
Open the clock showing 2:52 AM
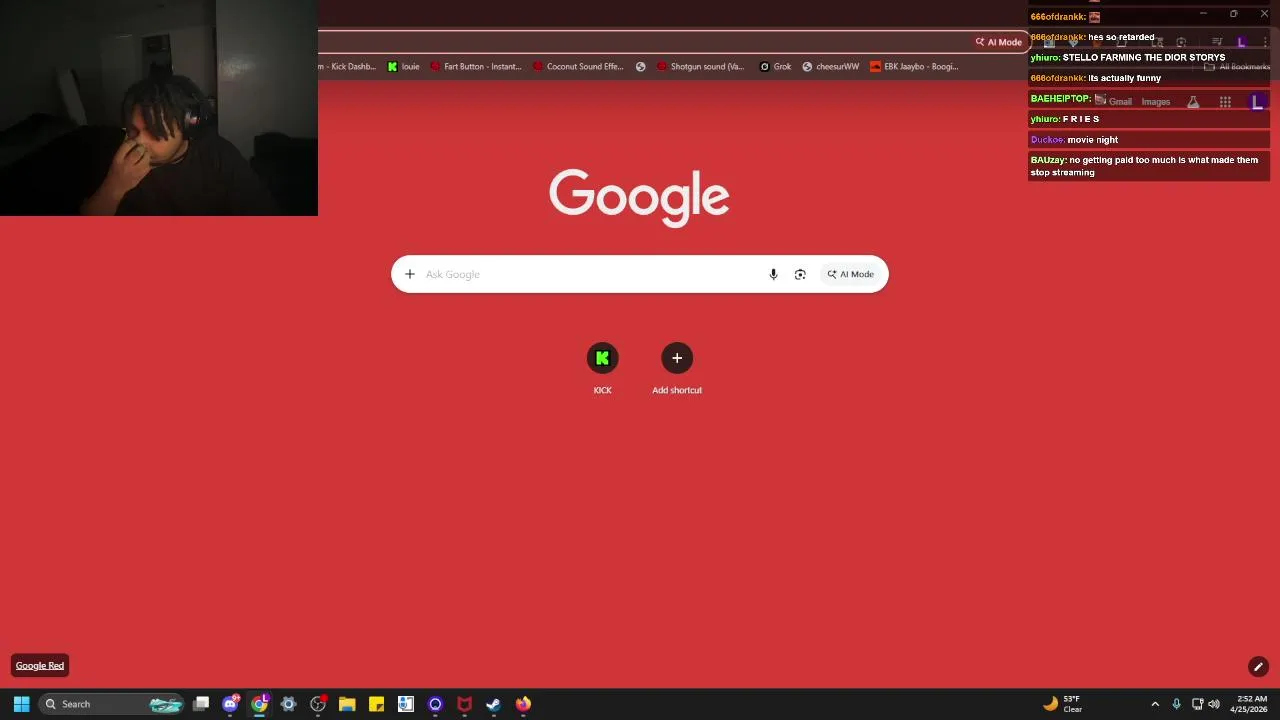pyautogui.click(x=1251, y=704)
